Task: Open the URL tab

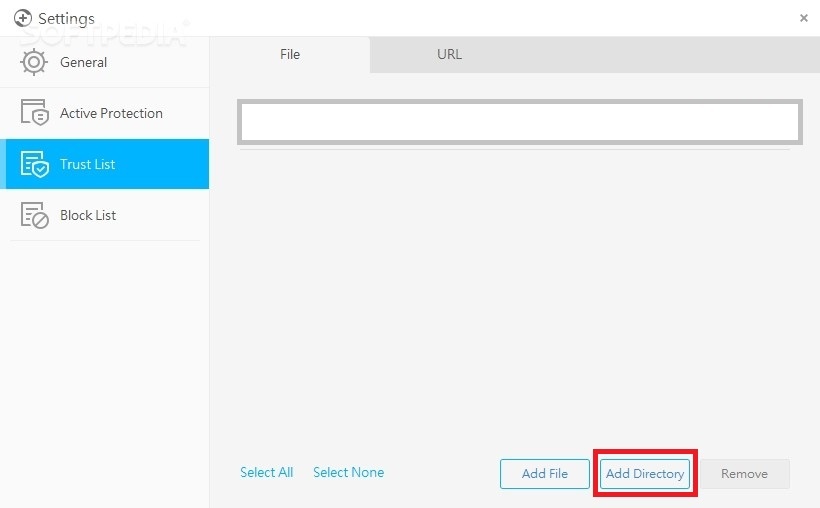Action: pos(449,55)
